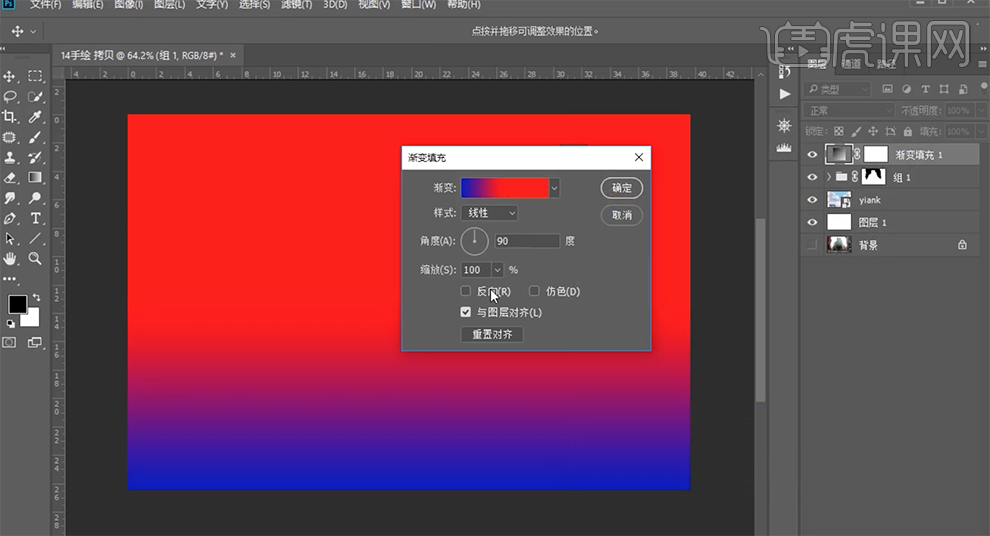Hide the 渐变填充 1 layer
Screen dimensions: 990x536
(x=812, y=155)
